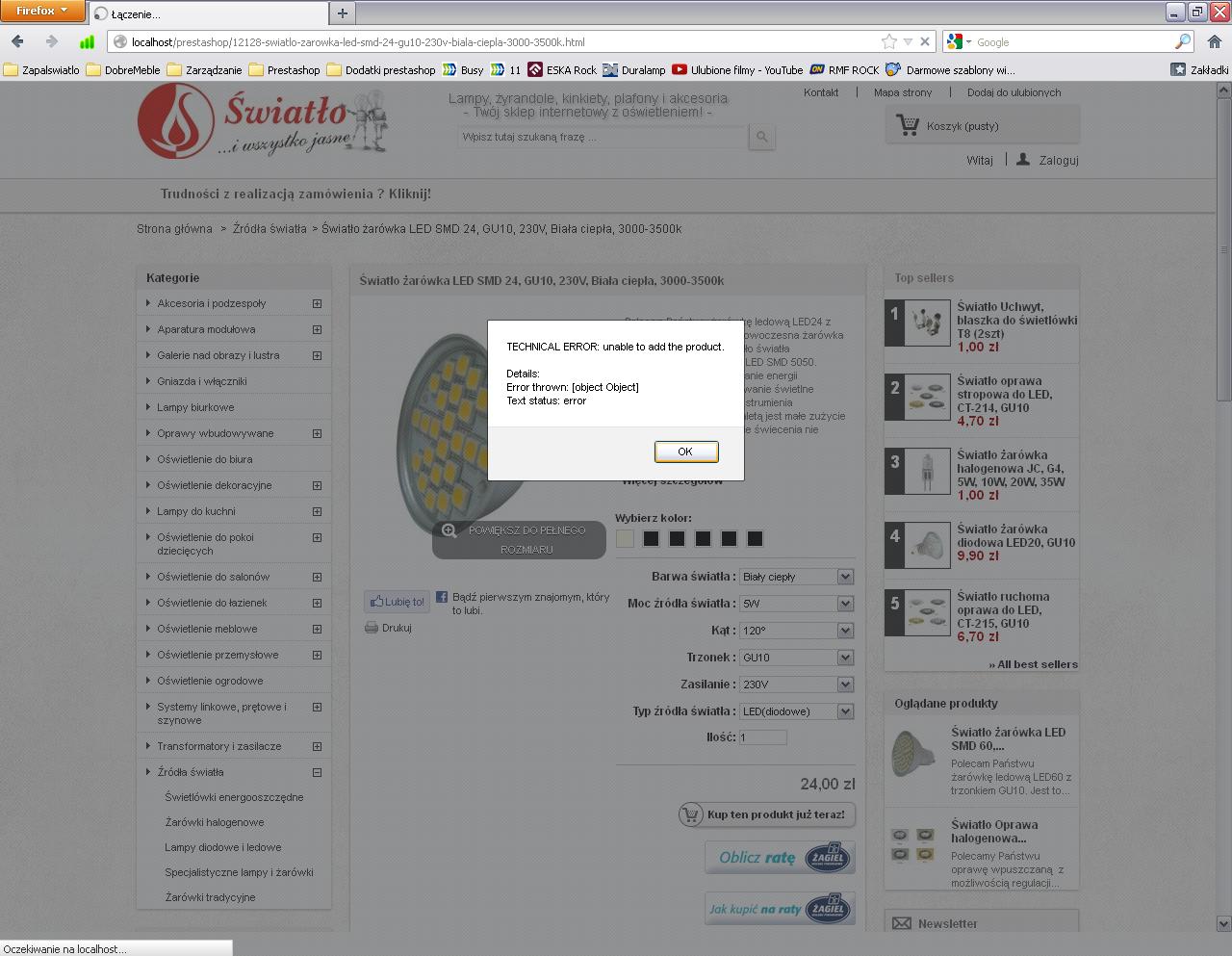Open the Trzonek dropdown
This screenshot has width=1232, height=956.
(x=797, y=658)
